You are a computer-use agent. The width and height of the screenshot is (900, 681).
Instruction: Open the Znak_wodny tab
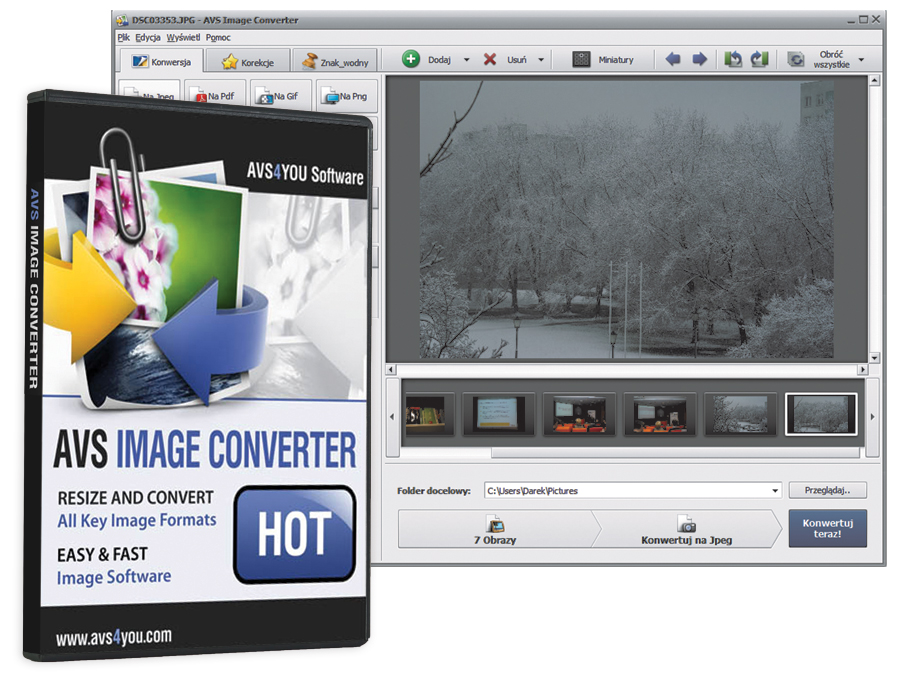point(336,62)
